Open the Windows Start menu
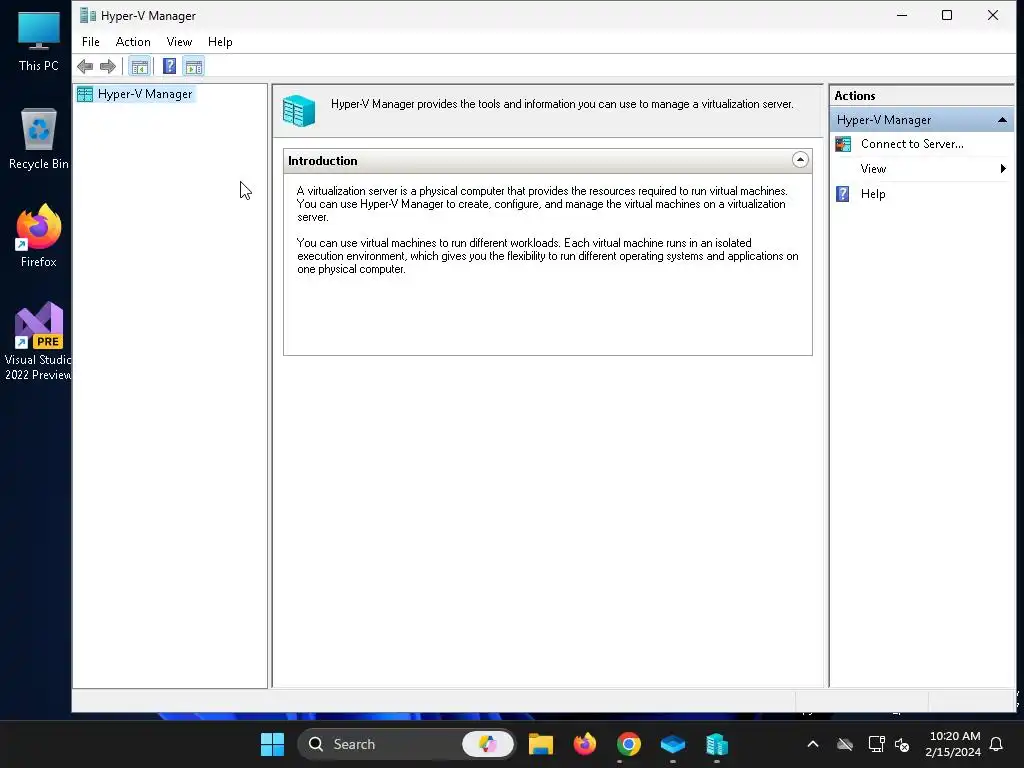The height and width of the screenshot is (768, 1024). click(272, 744)
